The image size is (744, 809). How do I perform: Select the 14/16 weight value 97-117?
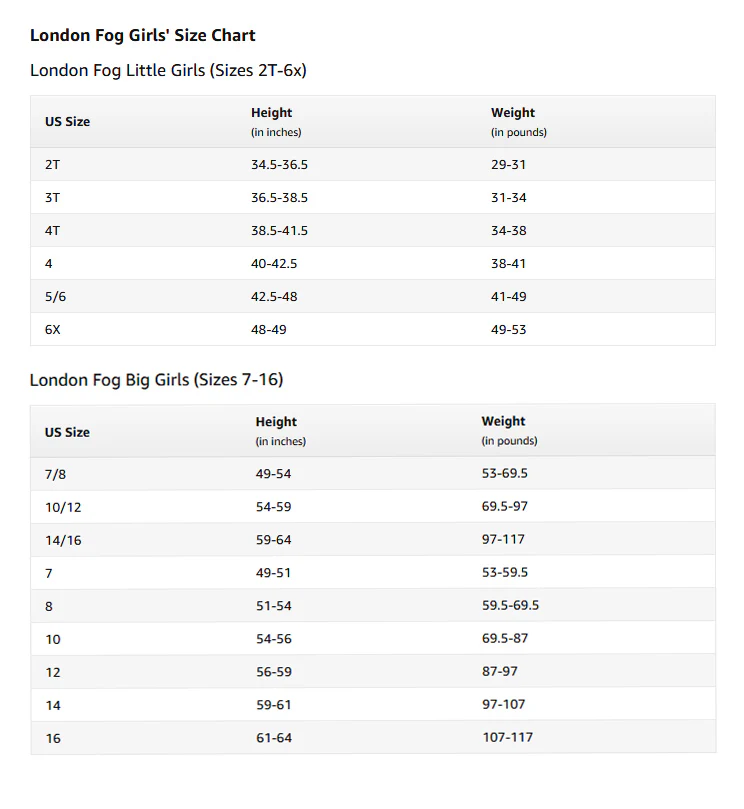pos(503,539)
